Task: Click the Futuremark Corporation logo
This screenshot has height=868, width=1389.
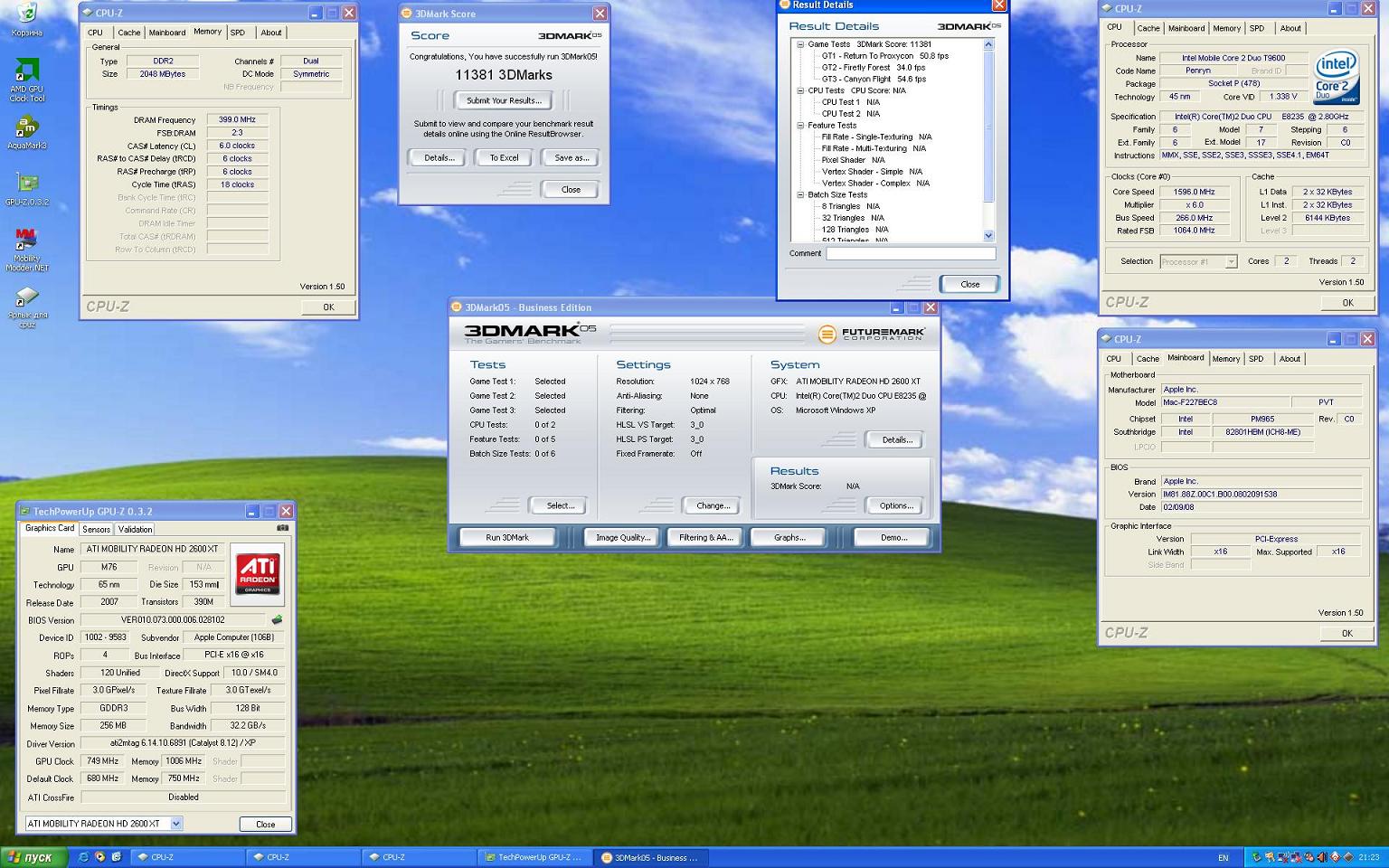Action: [871, 335]
